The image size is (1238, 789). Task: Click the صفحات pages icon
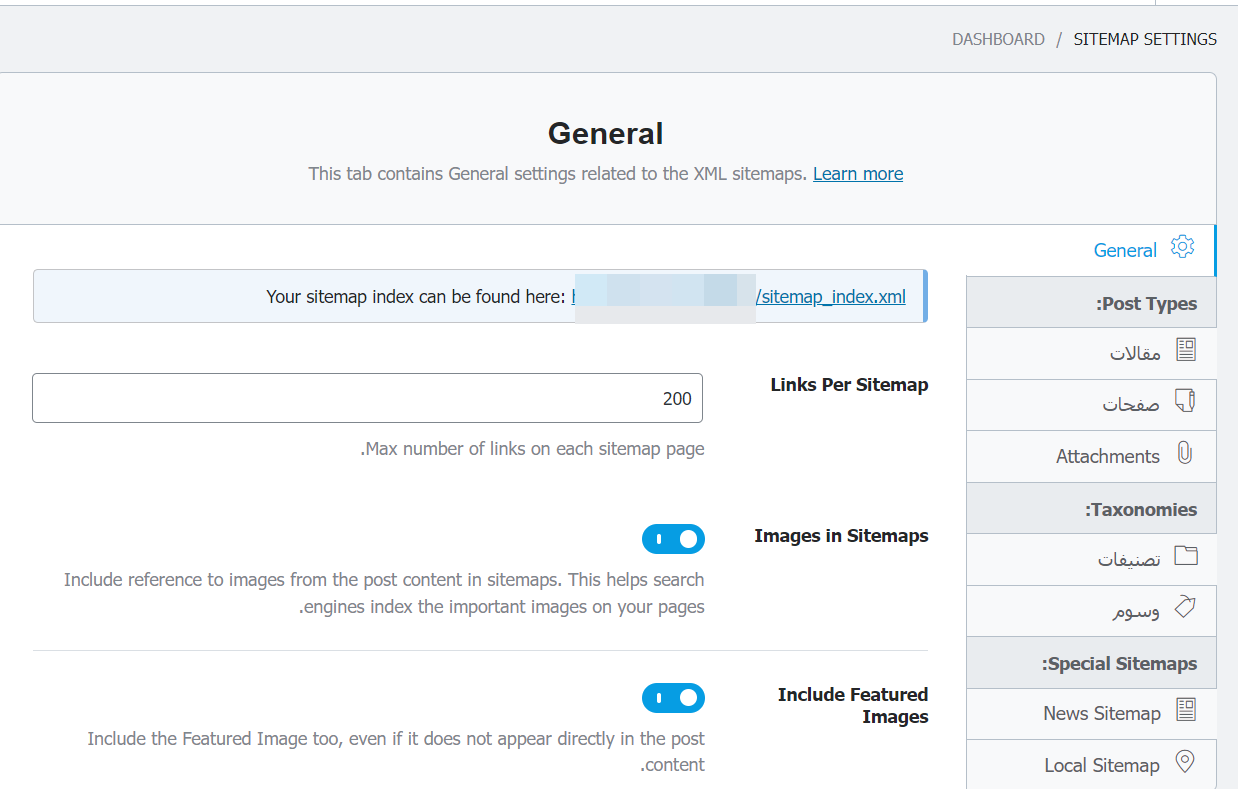click(1185, 401)
